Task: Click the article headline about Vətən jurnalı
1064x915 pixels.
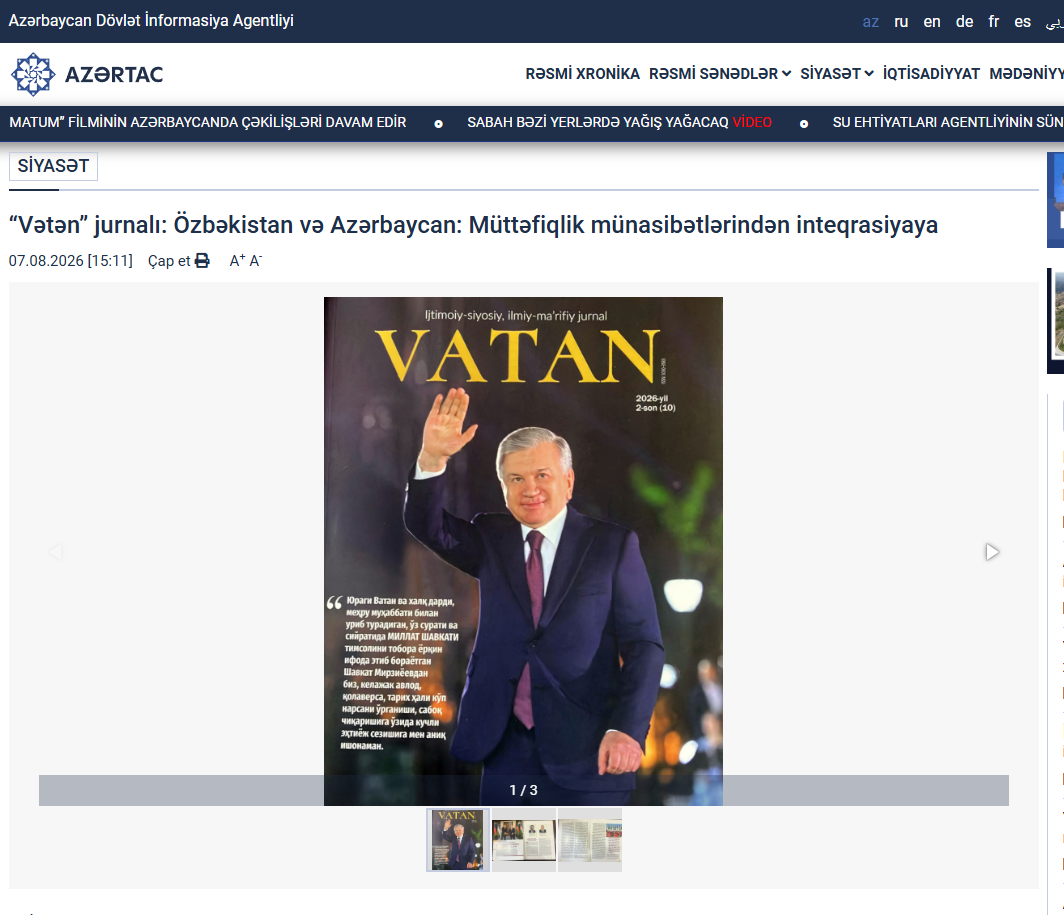Action: [x=473, y=225]
